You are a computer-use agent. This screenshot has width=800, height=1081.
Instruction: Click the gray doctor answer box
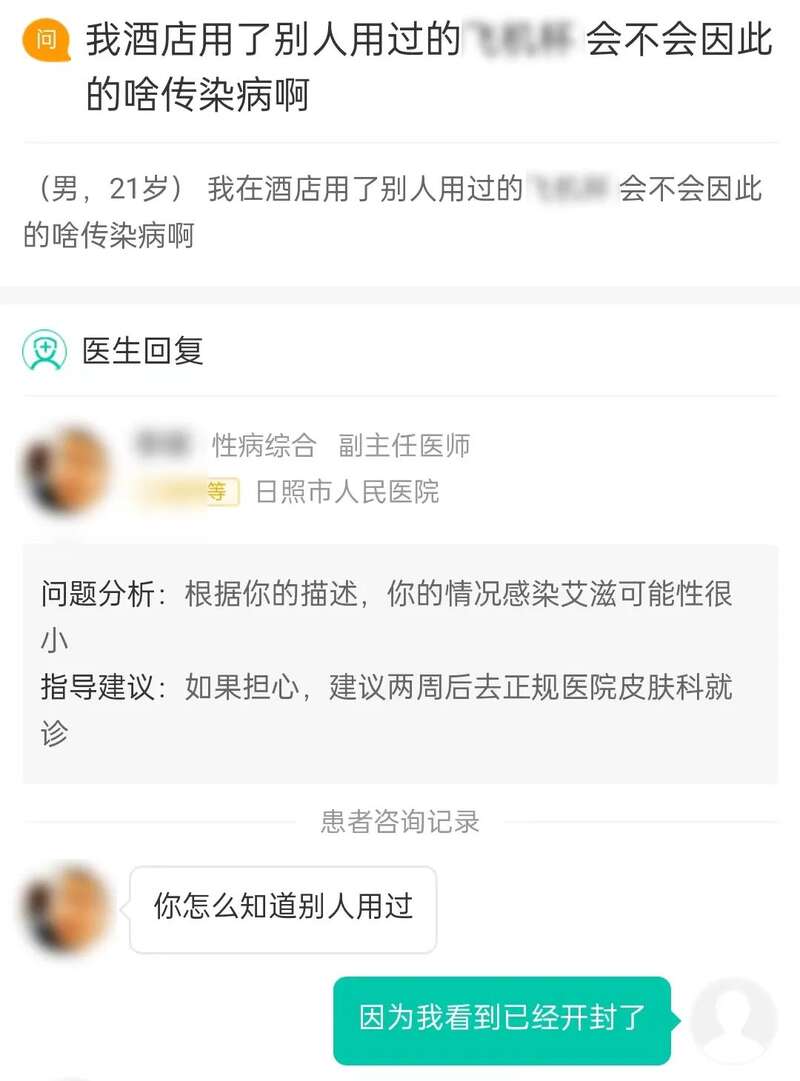(x=400, y=663)
